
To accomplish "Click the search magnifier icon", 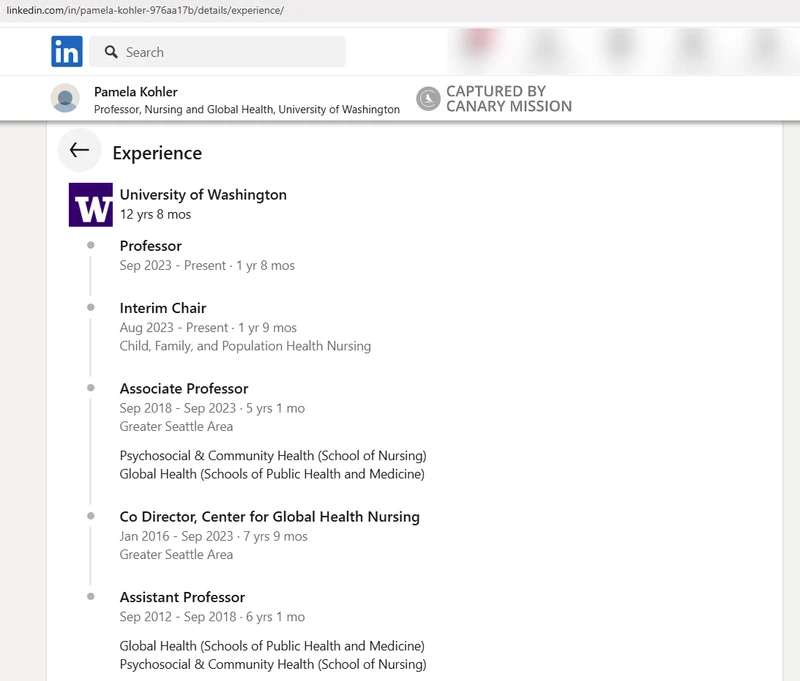I will point(111,52).
